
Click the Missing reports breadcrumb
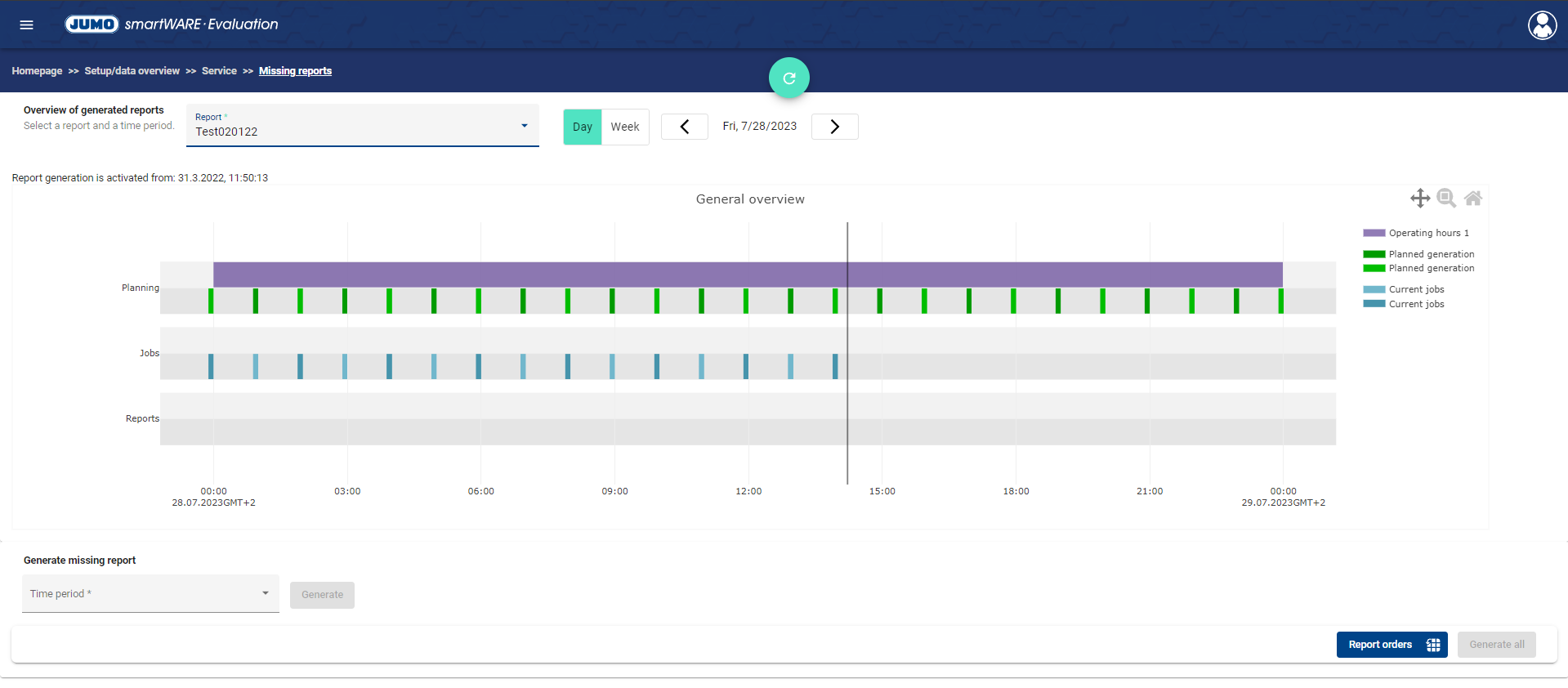click(295, 71)
